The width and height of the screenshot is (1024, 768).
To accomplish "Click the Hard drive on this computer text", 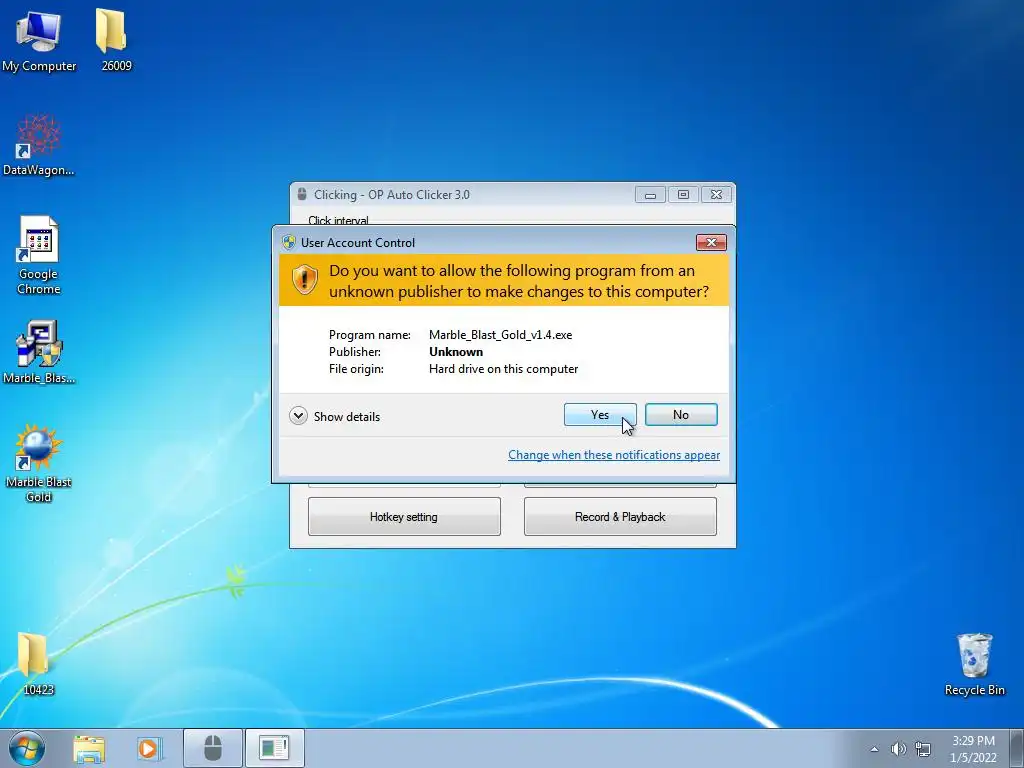I will coord(504,368).
